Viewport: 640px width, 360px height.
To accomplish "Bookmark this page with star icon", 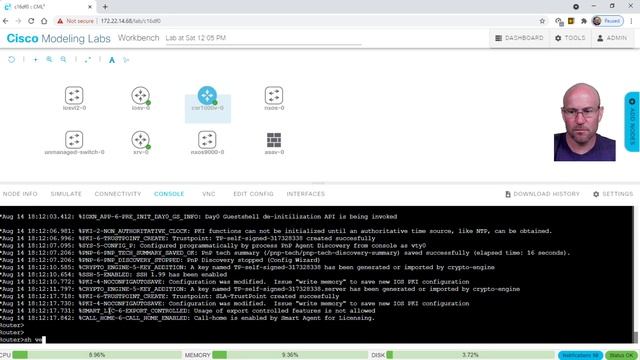I will coord(542,21).
